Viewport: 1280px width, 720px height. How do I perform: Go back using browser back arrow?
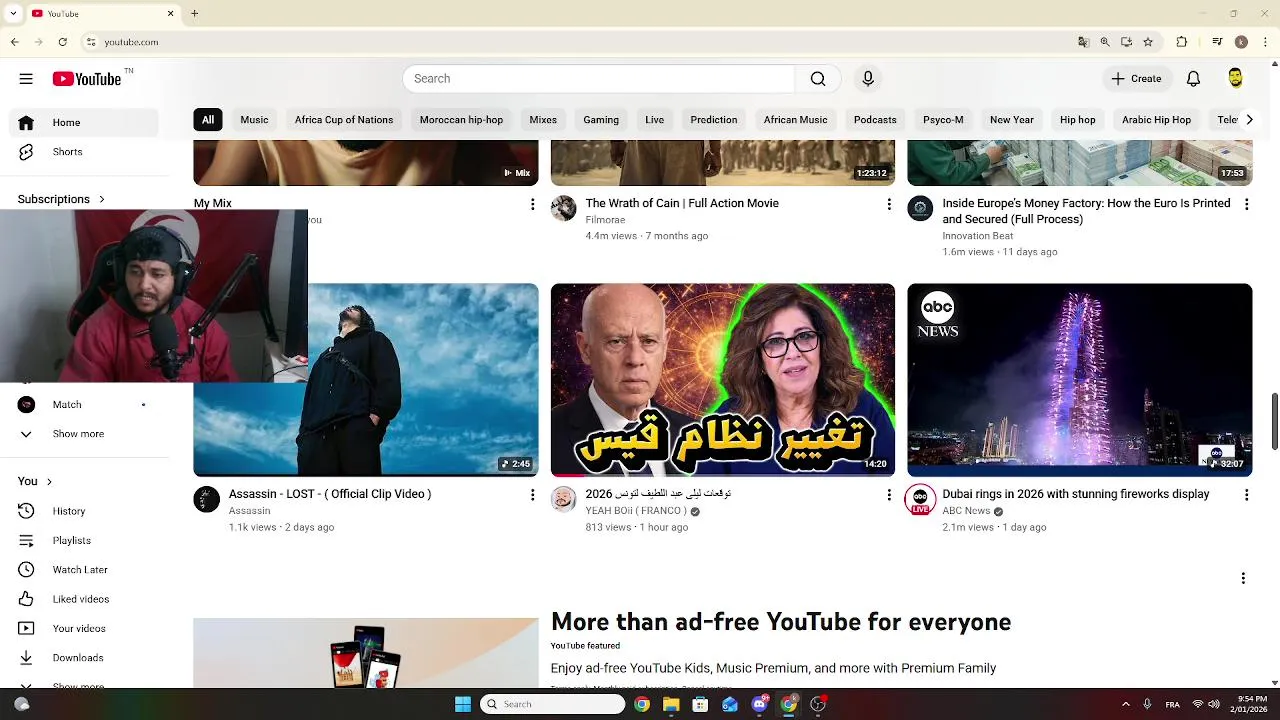[14, 42]
